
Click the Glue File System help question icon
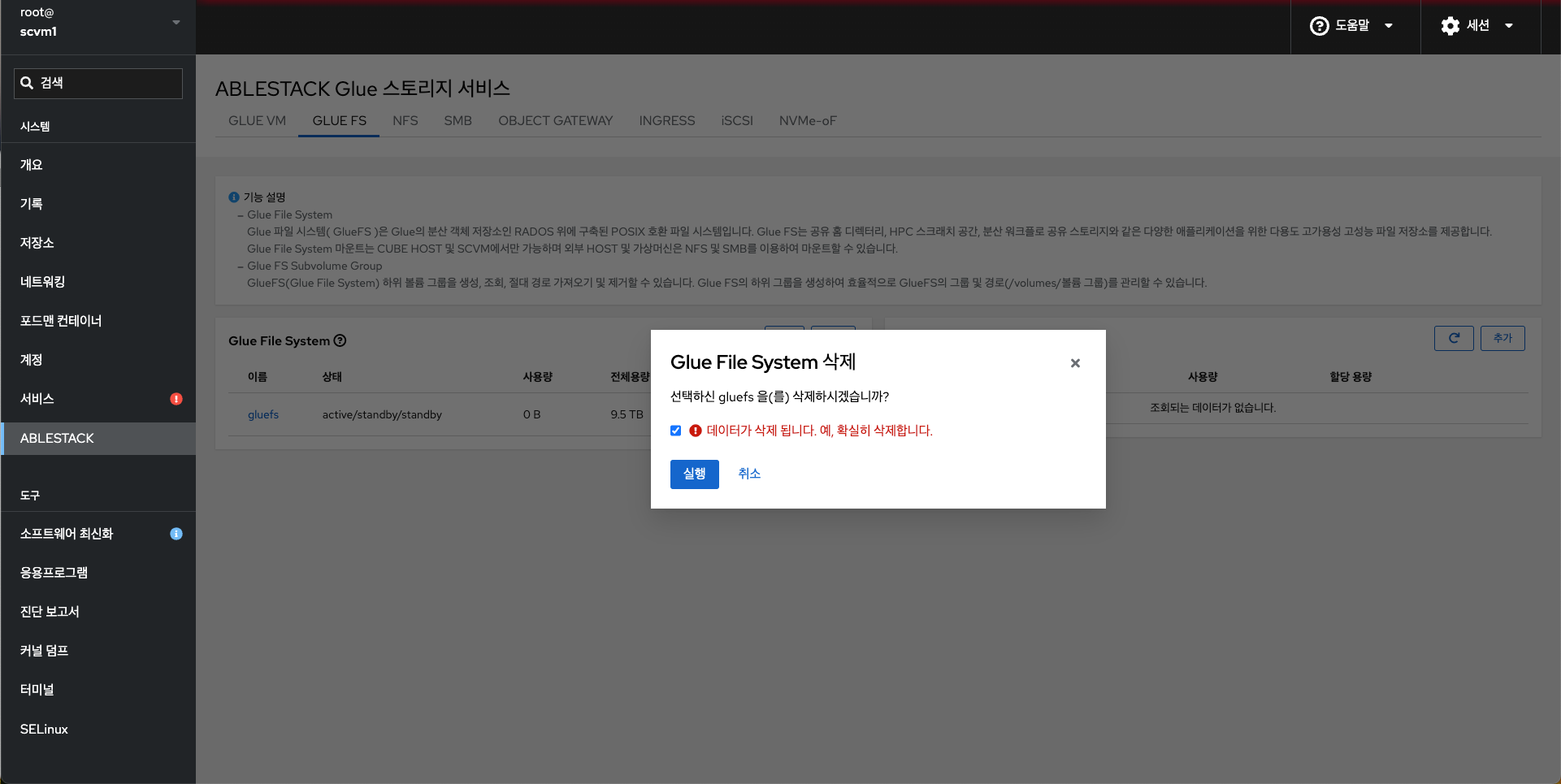(340, 340)
